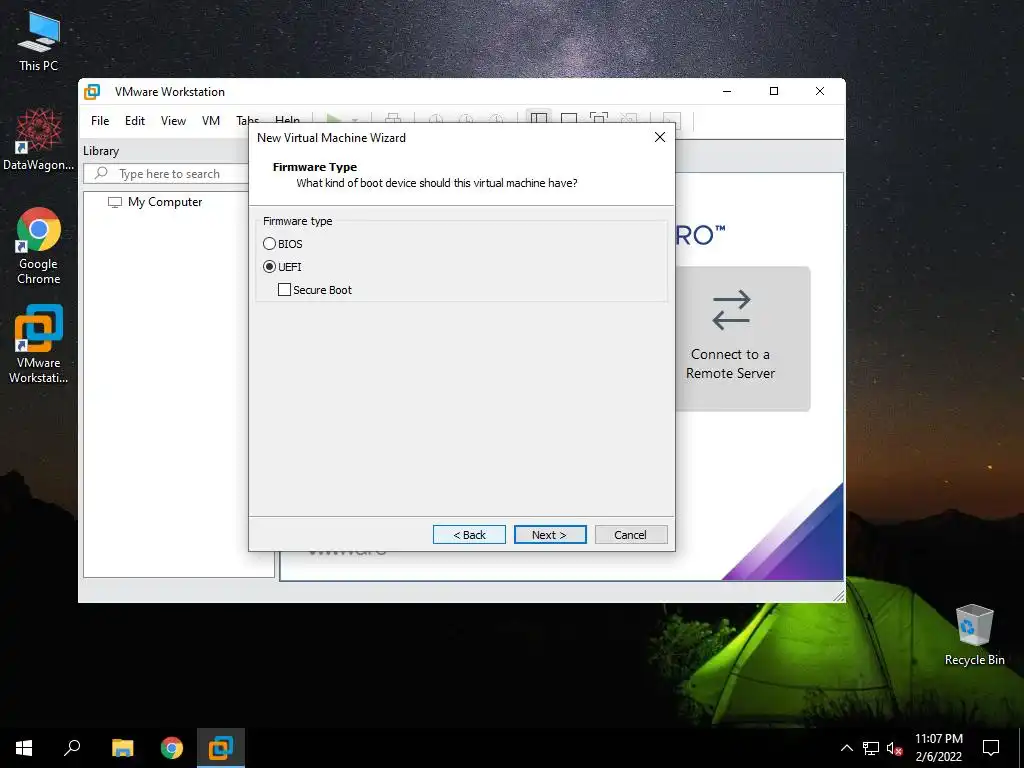Open Chrome from the taskbar
Screen dimensions: 1024x768
[x=172, y=748]
